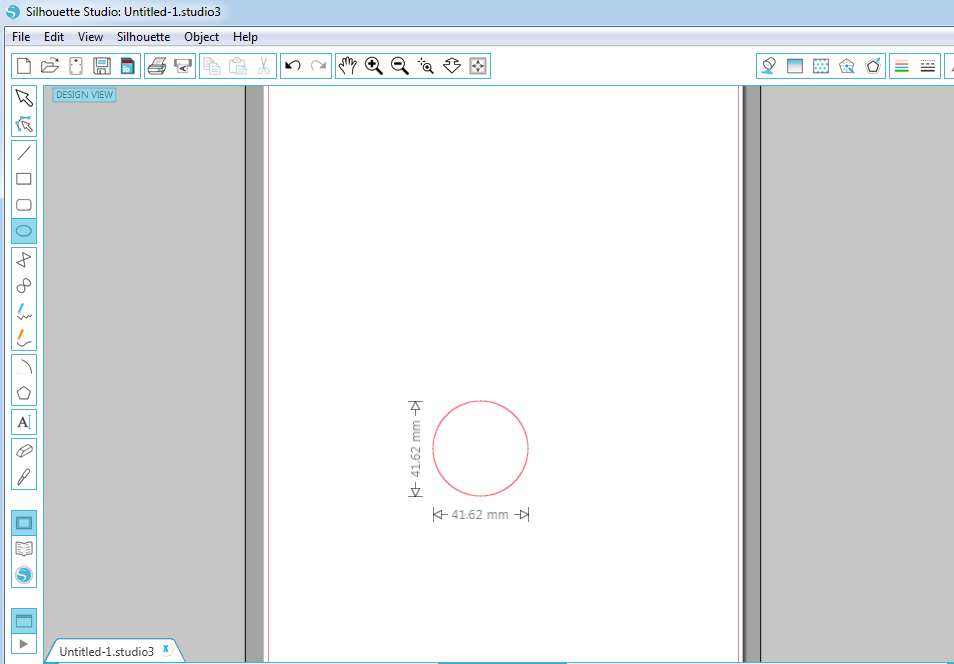Screen dimensions: 954x664
Task: Open a file with folder icon
Action: [50, 66]
